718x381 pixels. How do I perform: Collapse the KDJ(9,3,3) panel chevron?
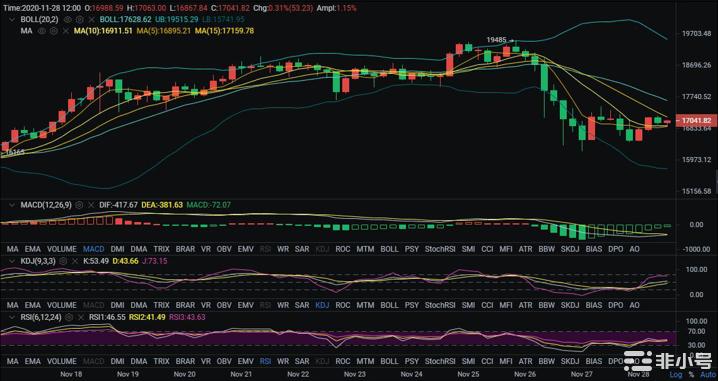pos(12,261)
